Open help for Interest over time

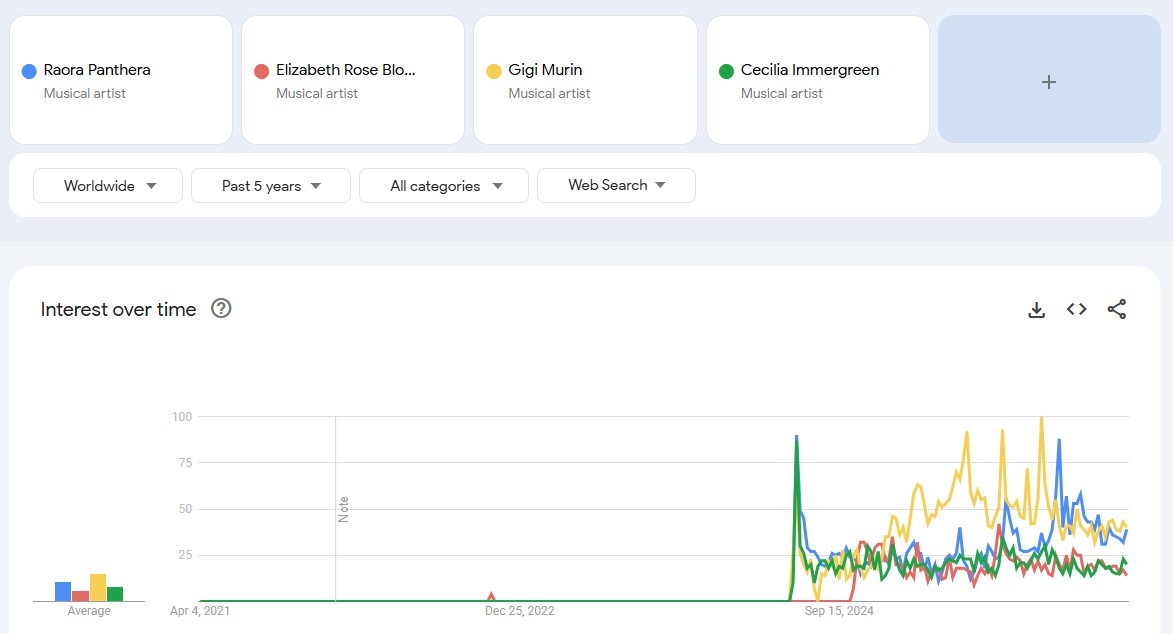221,308
